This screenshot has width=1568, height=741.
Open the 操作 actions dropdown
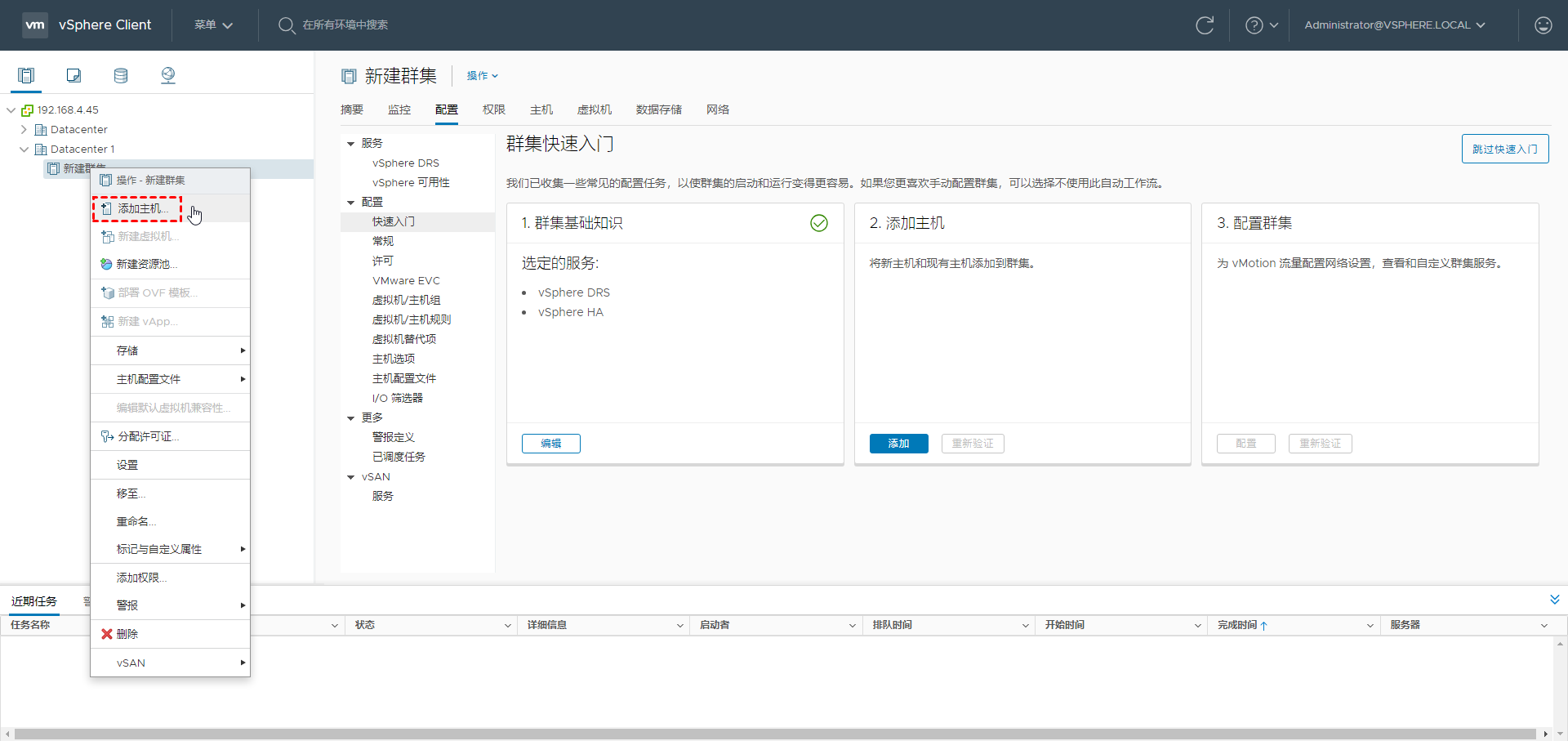482,76
